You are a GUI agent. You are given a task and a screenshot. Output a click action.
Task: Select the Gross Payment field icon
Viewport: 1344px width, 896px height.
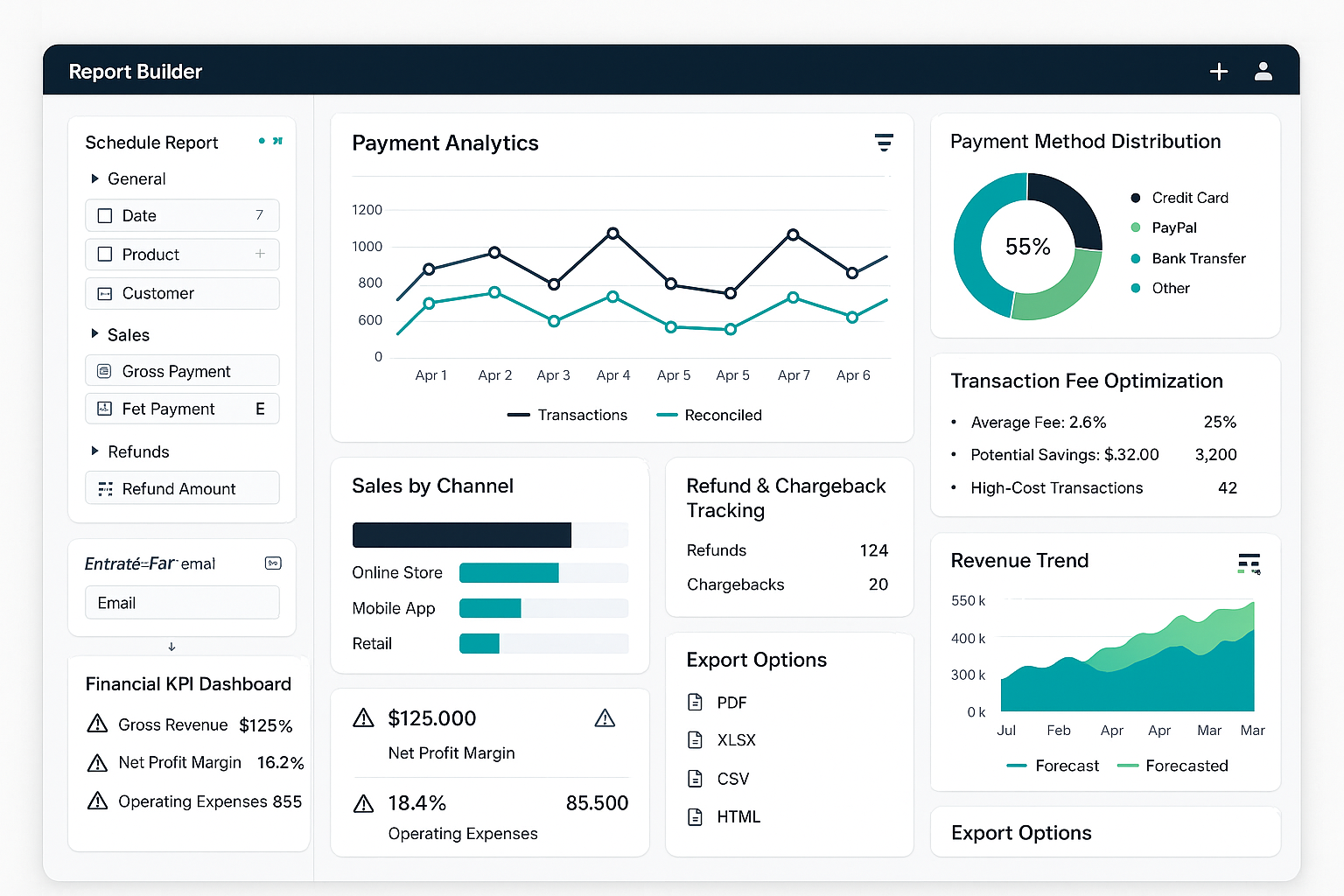[104, 371]
